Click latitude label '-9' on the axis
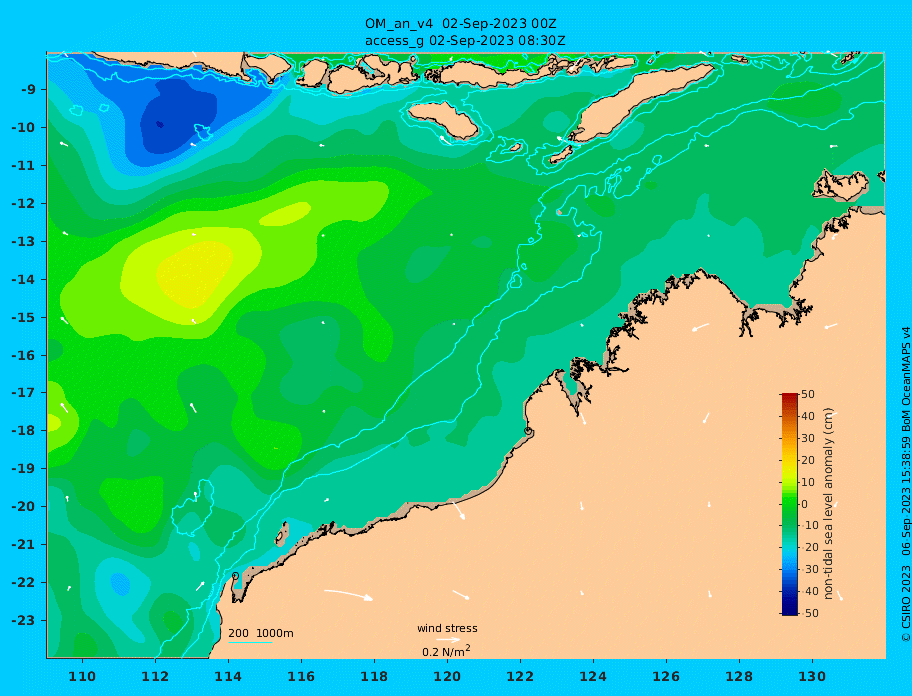 (28, 90)
